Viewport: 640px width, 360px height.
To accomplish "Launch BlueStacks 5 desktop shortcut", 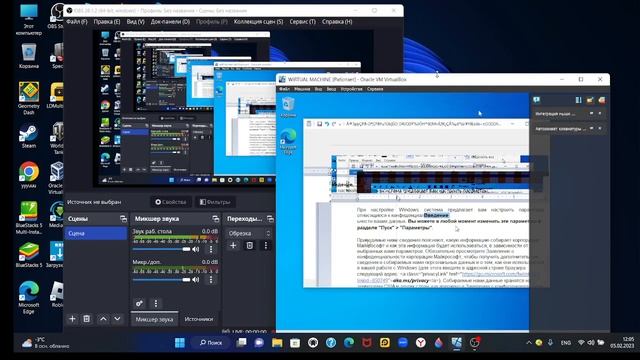I will tap(29, 255).
